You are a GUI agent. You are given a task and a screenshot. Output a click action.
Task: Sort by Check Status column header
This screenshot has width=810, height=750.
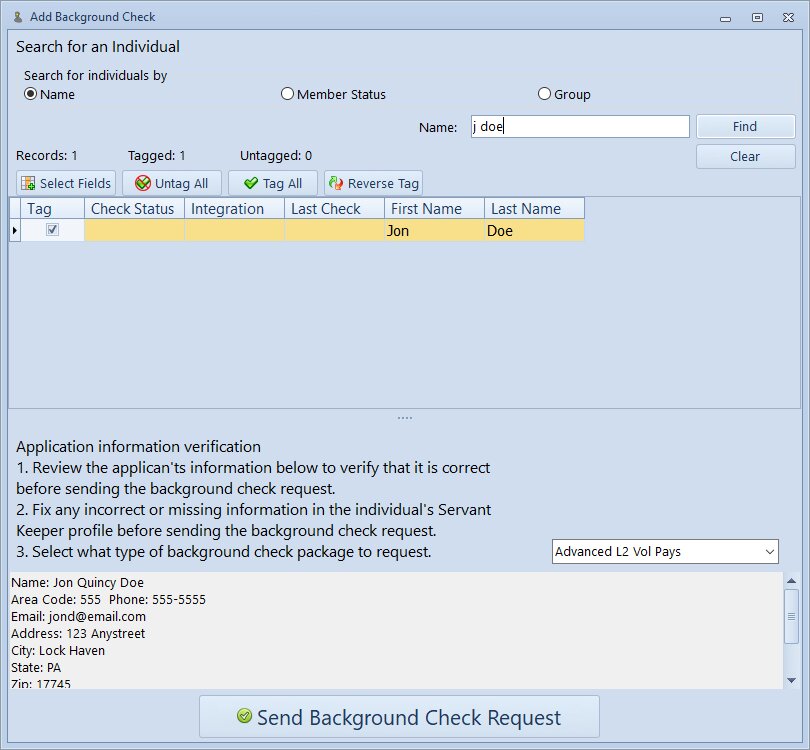tap(133, 209)
